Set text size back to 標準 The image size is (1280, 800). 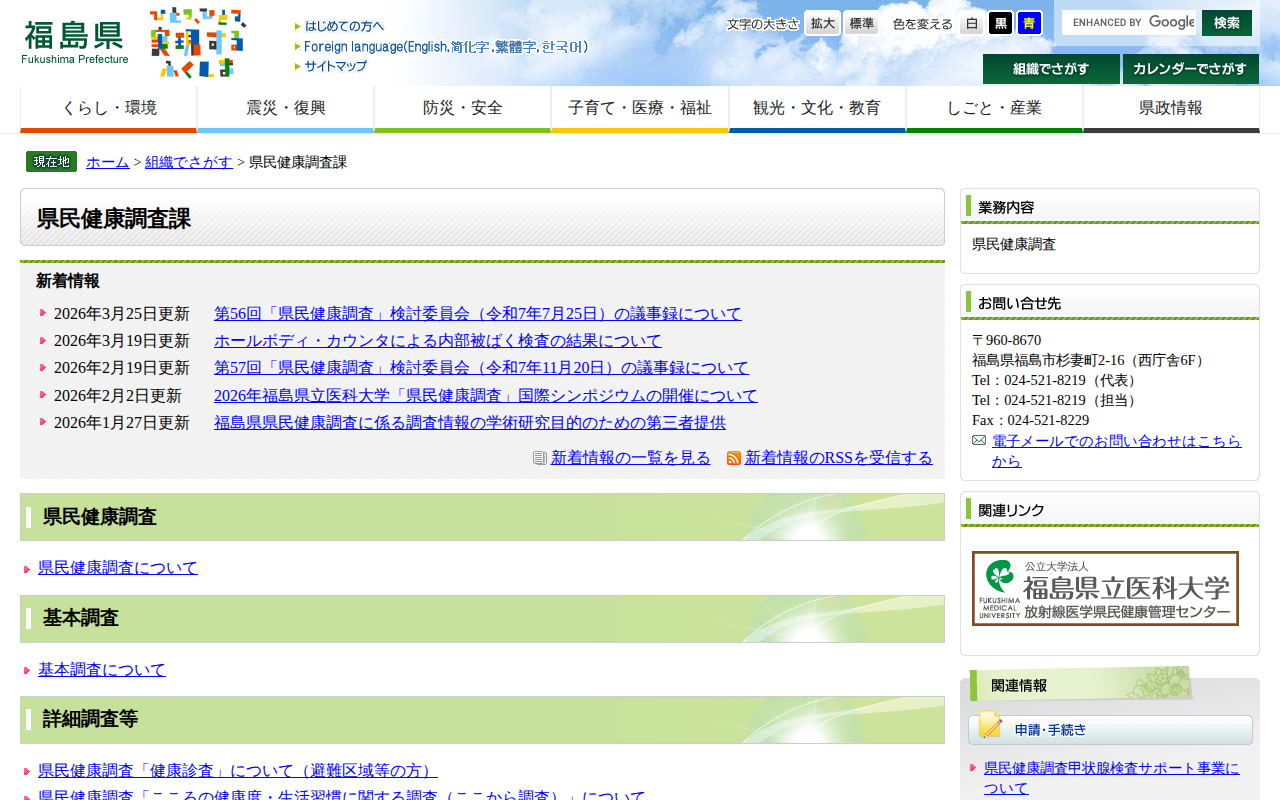(860, 22)
